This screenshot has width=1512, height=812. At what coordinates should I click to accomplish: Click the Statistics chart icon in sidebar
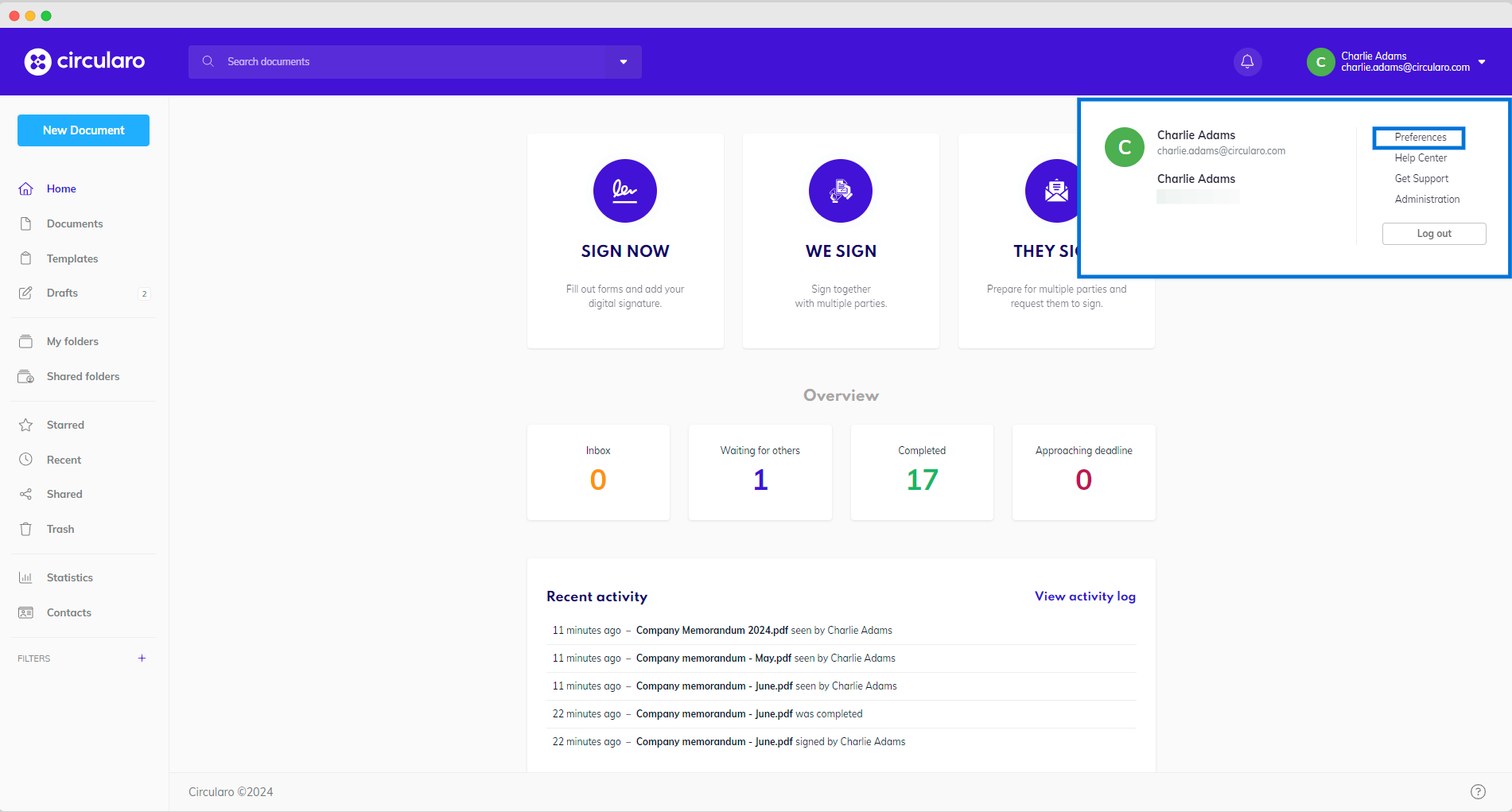[25, 577]
